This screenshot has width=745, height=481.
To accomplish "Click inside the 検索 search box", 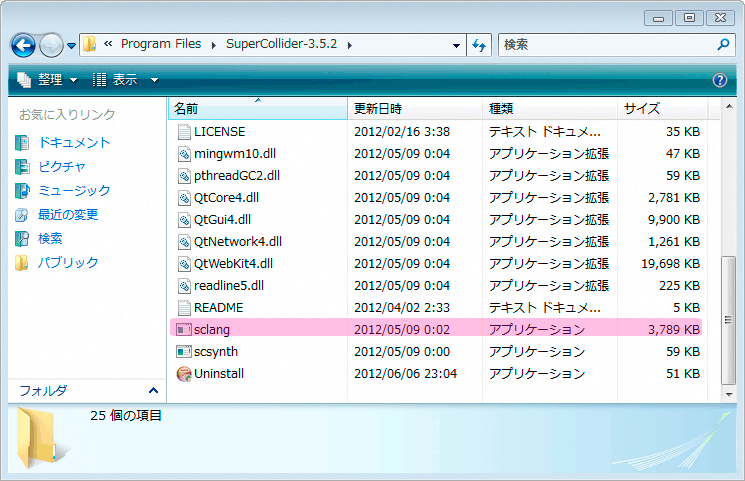I will [x=610, y=45].
